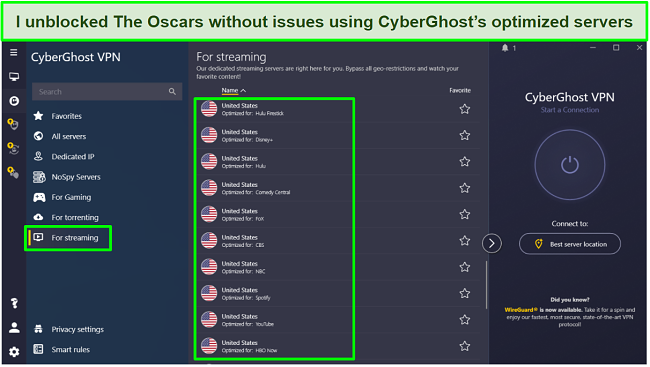Image resolution: width=650 pixels, height=367 pixels.
Task: Open the hamburger menu icon
Action: [14, 53]
